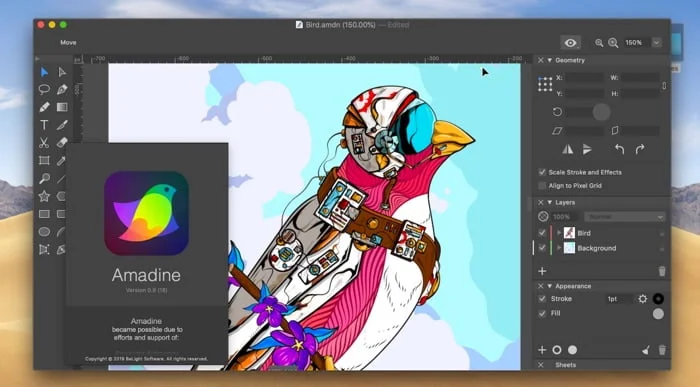Pick the Eraser tool

click(x=62, y=143)
